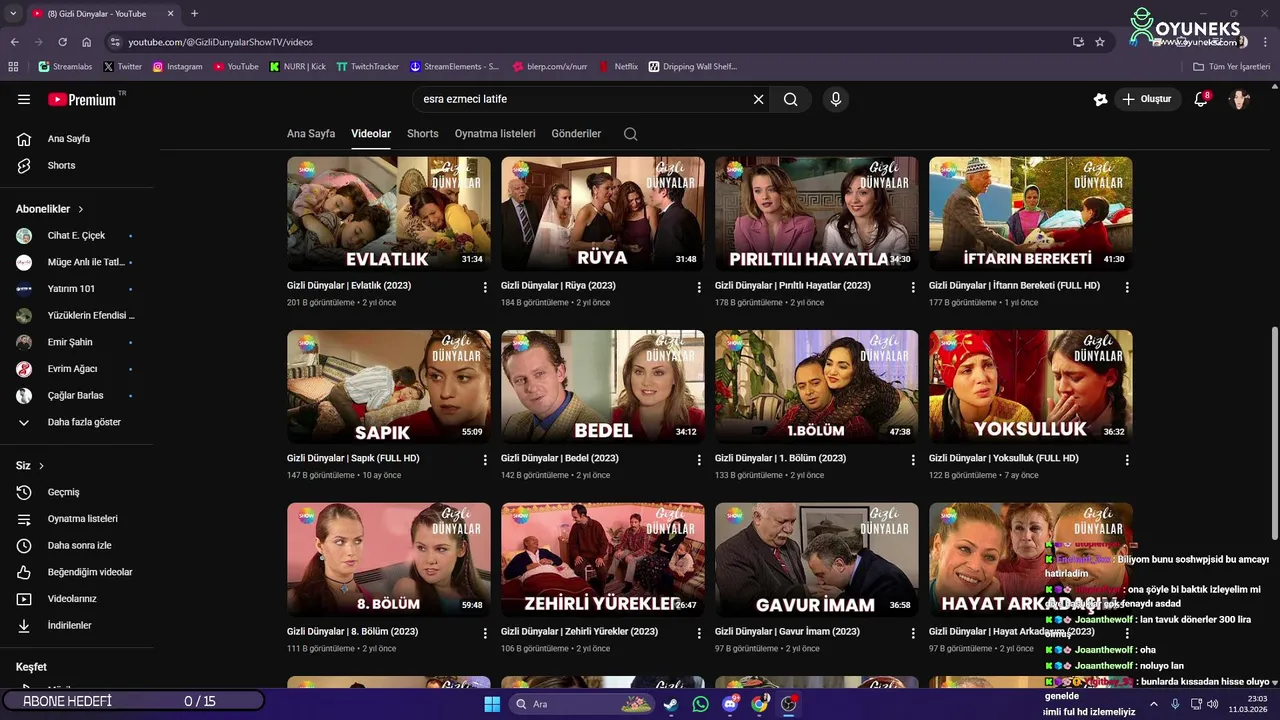Viewport: 1280px width, 720px height.
Task: Open the Windows Start menu
Action: [492, 704]
